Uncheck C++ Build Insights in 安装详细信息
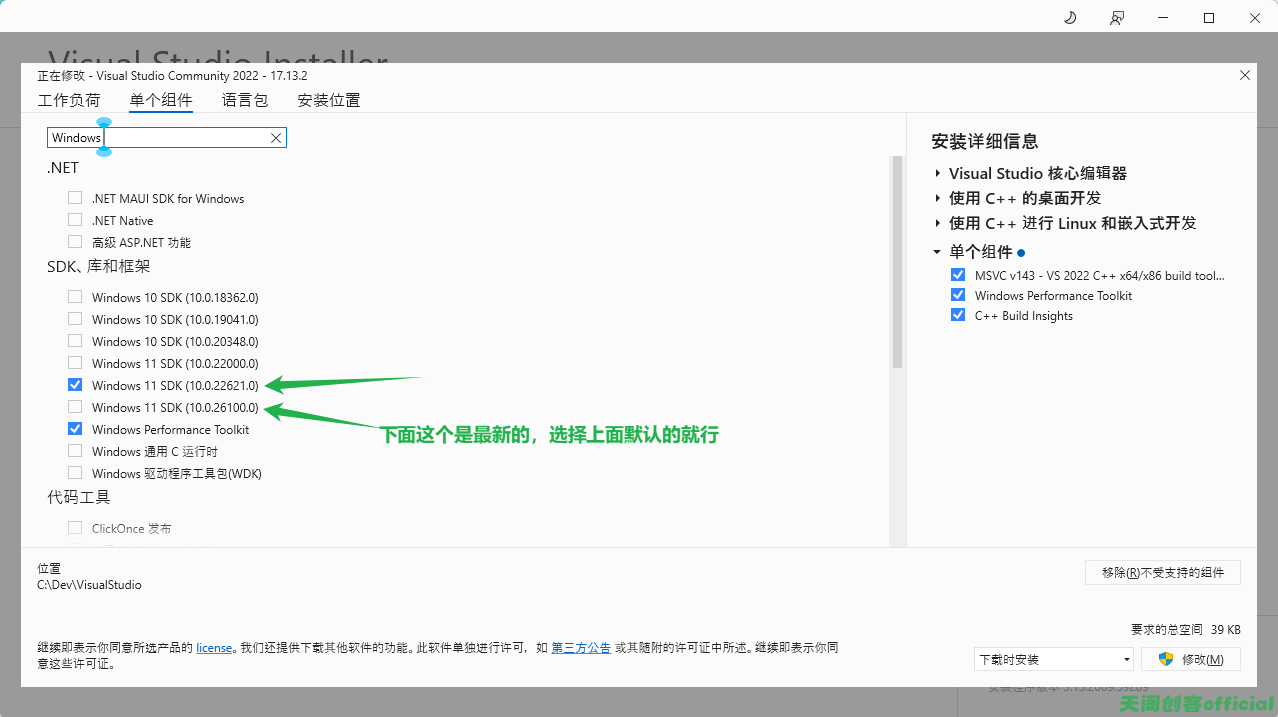Viewport: 1278px width, 717px height. [958, 315]
